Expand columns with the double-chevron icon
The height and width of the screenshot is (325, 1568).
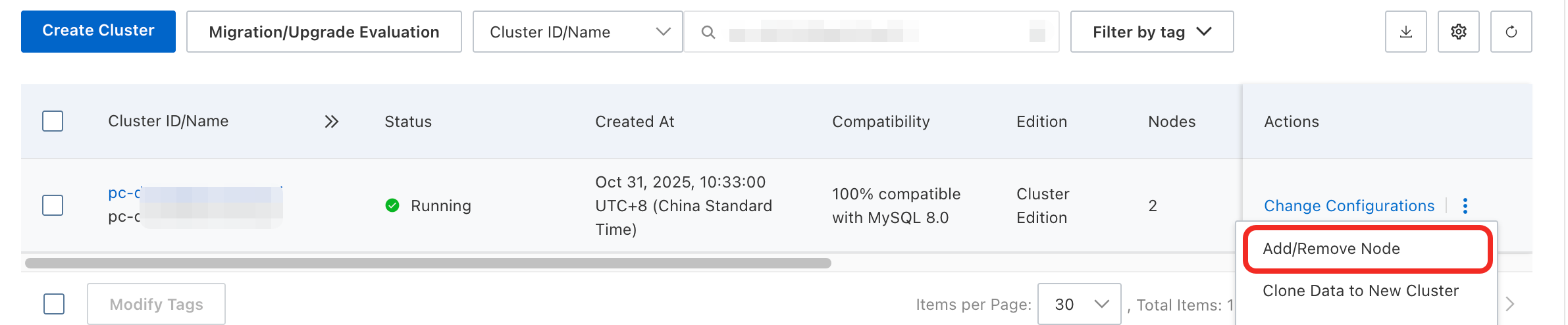click(x=331, y=122)
